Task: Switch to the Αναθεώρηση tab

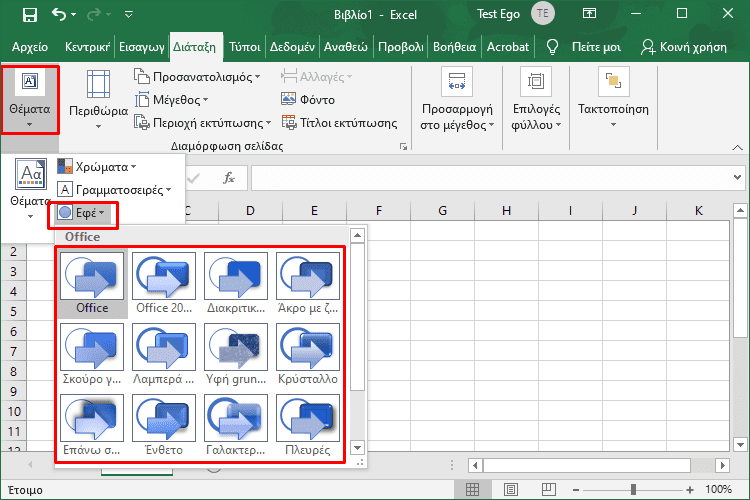Action: click(x=345, y=47)
